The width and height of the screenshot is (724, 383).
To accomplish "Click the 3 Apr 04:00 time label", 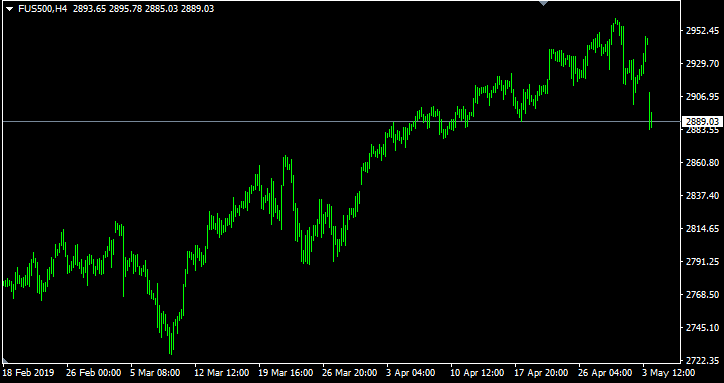I will click(x=411, y=372).
